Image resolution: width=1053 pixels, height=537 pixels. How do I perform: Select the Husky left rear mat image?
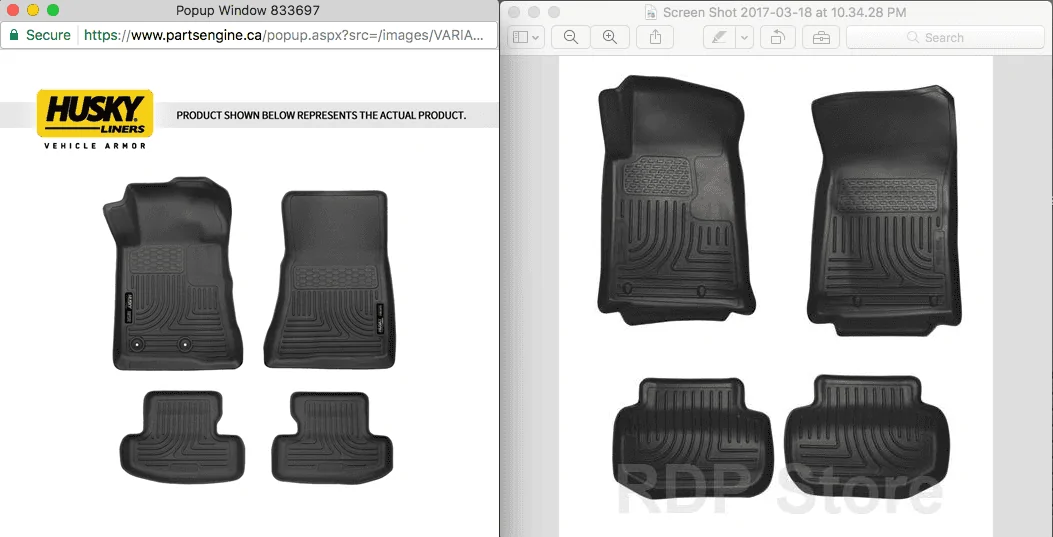tap(182, 437)
